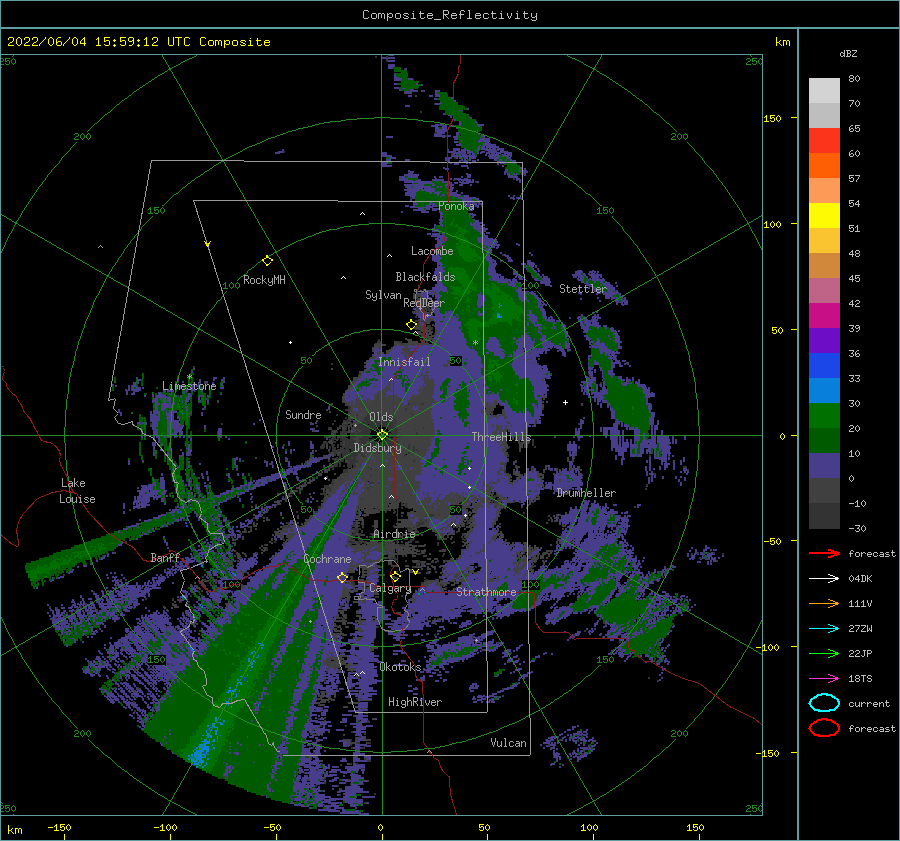Click the RockyMH yellow station marker
This screenshot has height=841, width=900.
pos(267,261)
